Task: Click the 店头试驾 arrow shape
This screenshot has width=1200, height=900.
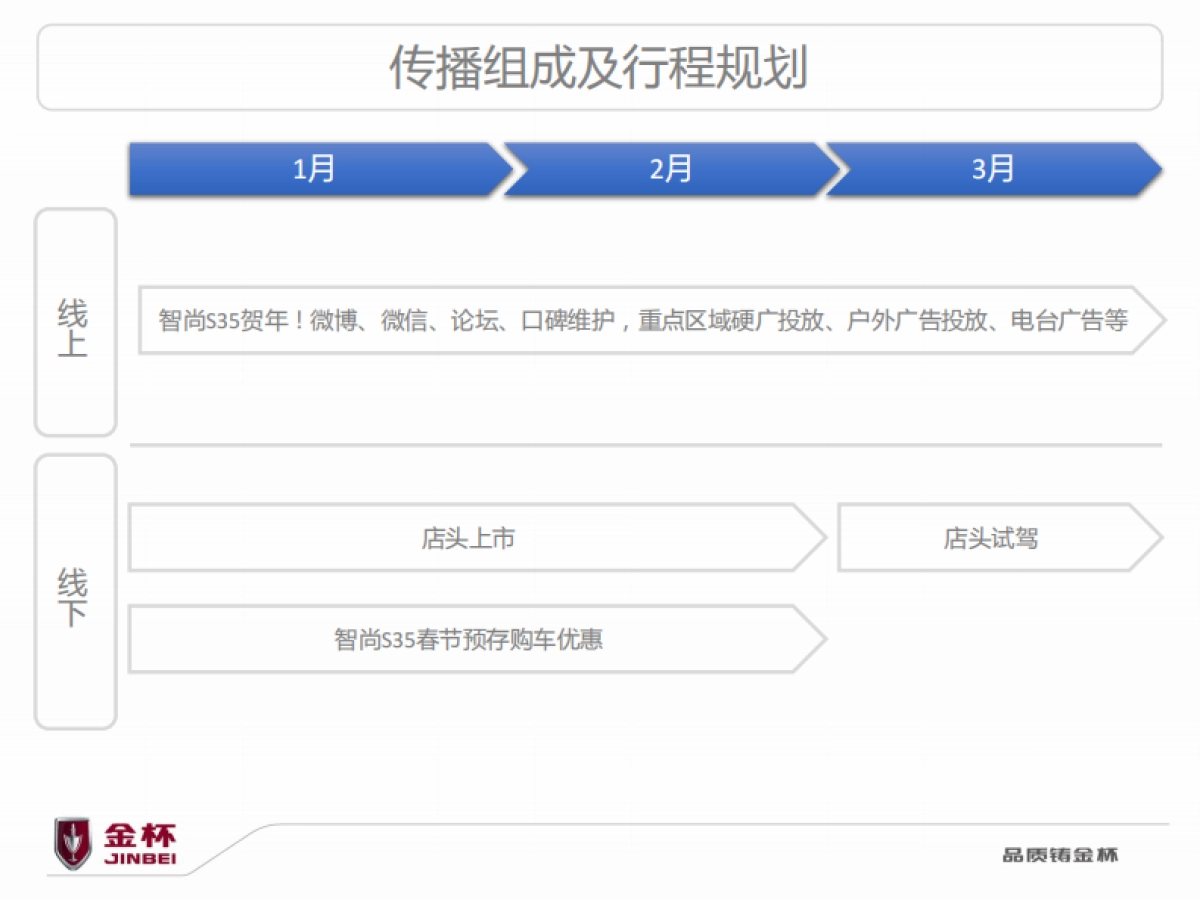Action: tap(993, 538)
